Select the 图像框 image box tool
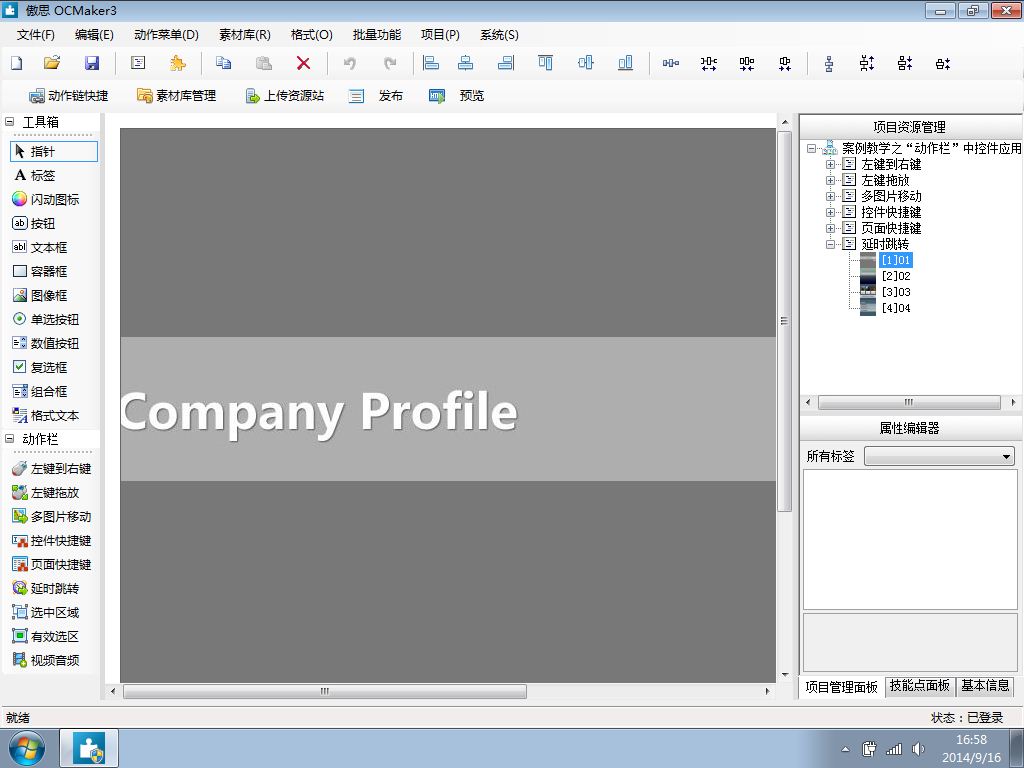This screenshot has height=768, width=1024. point(40,295)
